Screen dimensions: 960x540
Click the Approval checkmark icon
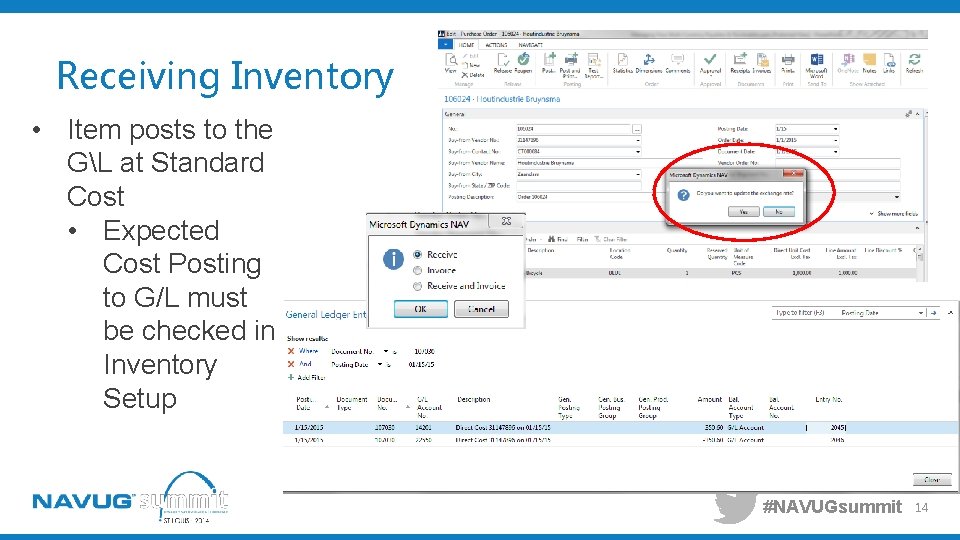pos(710,63)
